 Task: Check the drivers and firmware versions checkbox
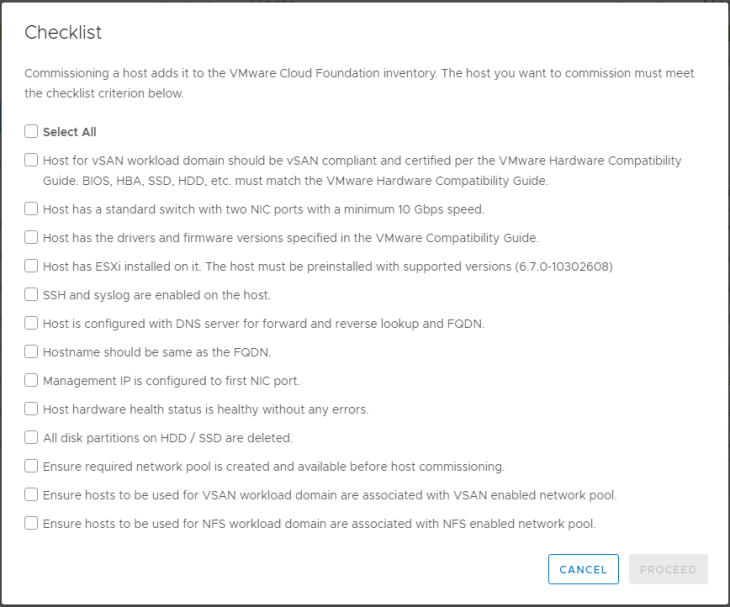click(x=32, y=238)
